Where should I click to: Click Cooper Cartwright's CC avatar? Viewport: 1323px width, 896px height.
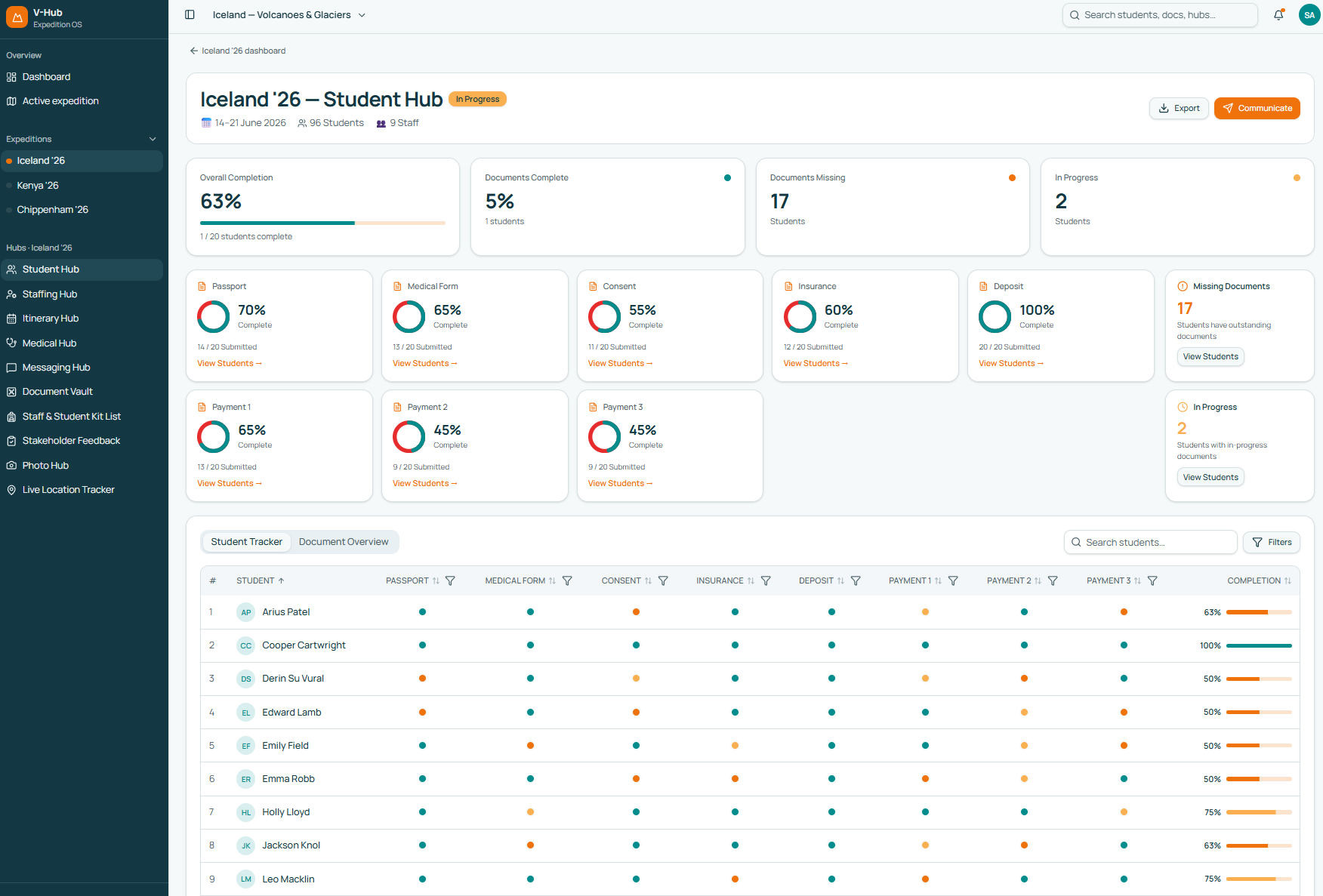click(245, 645)
